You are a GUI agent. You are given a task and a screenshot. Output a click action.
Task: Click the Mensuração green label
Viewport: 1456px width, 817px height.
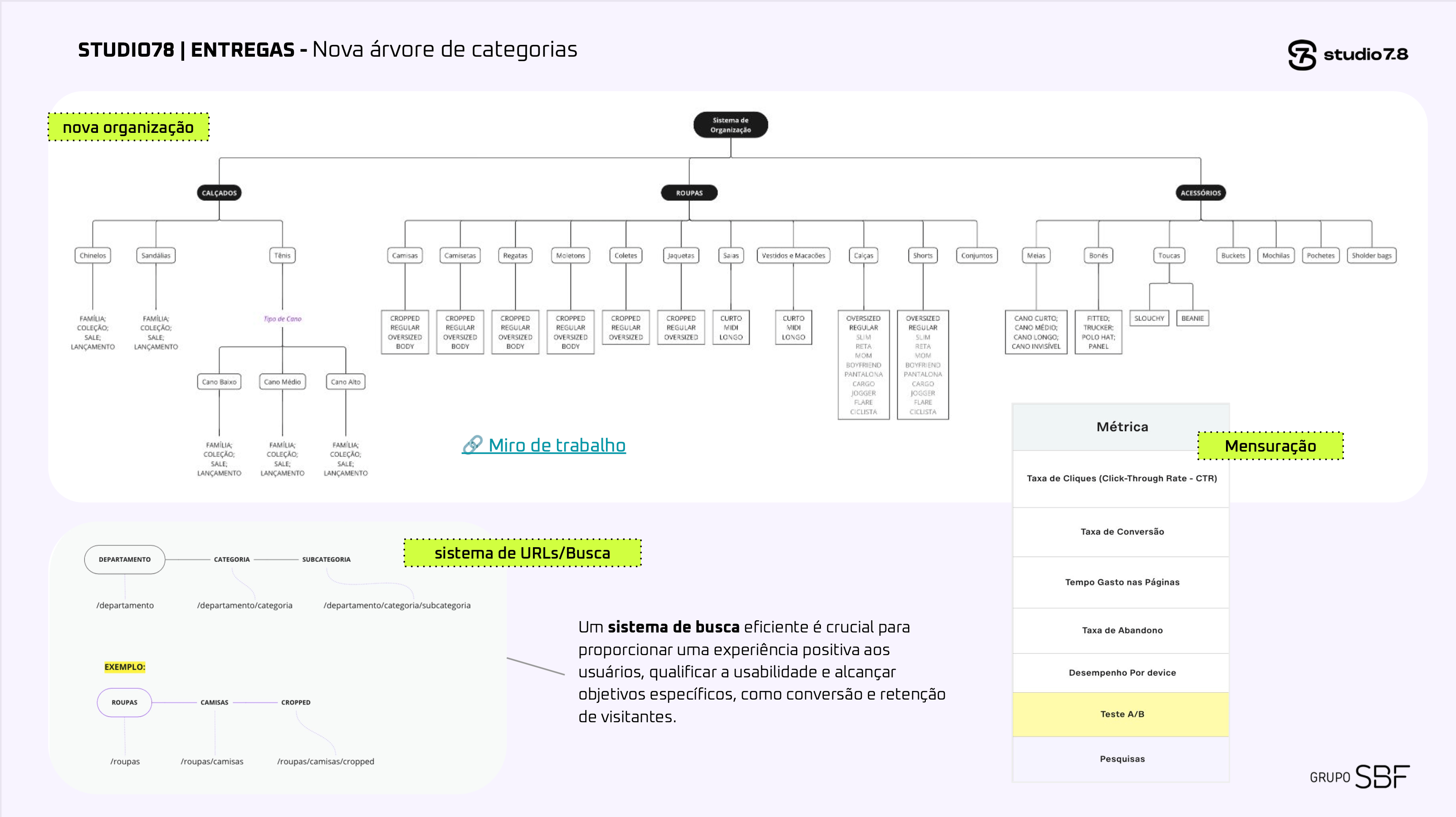(1270, 446)
